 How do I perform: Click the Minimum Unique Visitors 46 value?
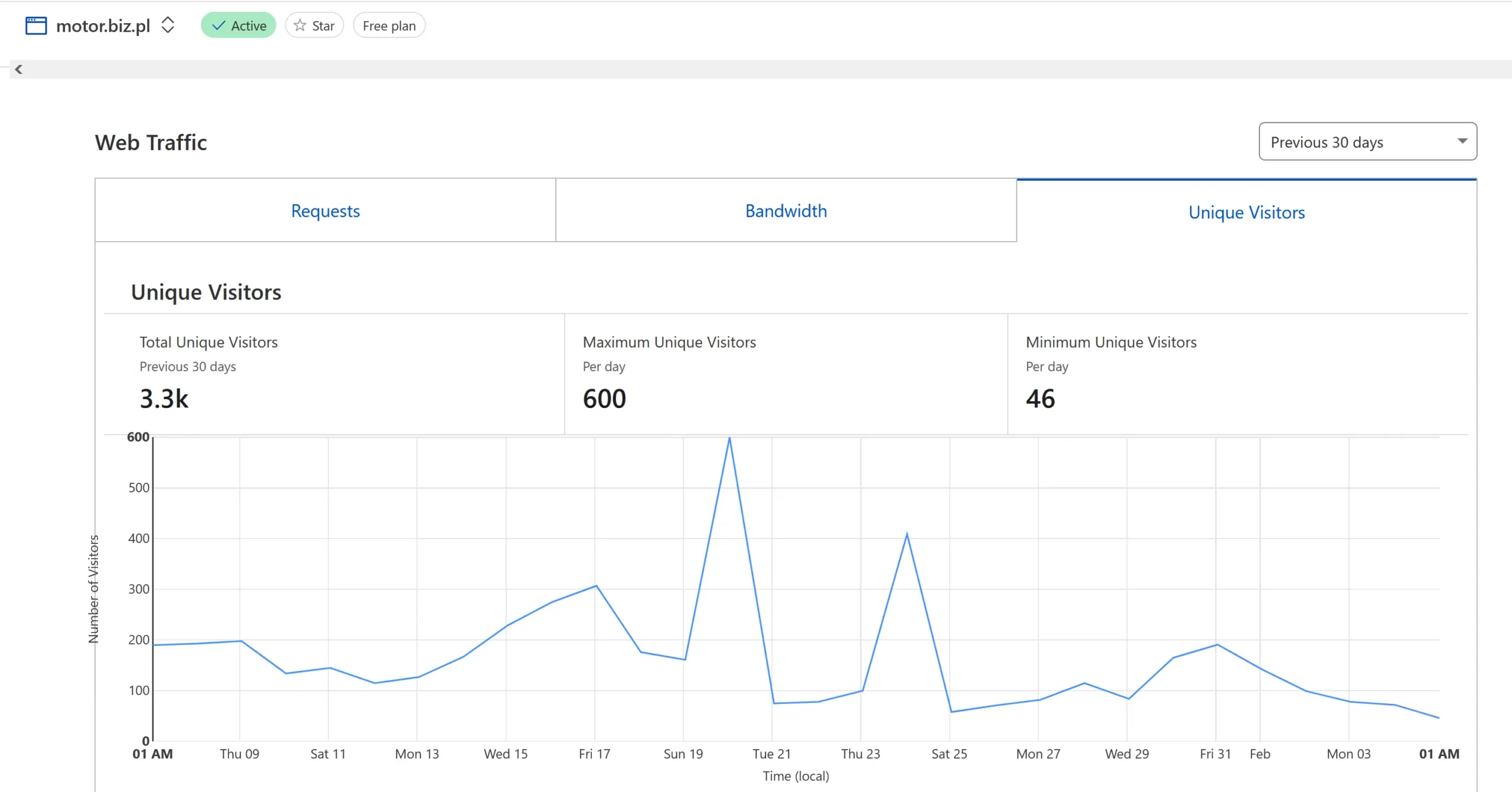click(x=1040, y=399)
